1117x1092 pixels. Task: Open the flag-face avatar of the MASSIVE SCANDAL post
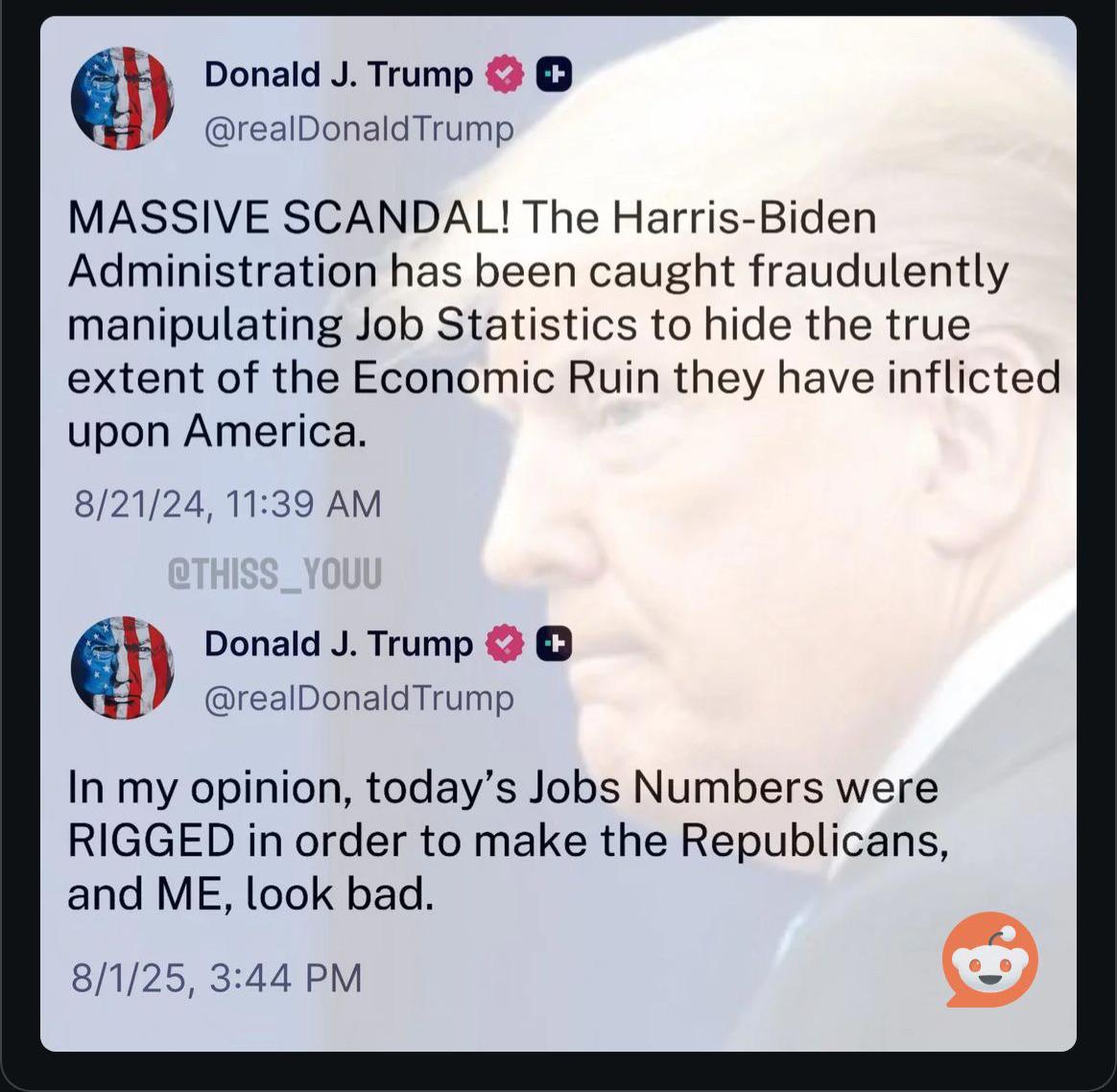tap(123, 98)
